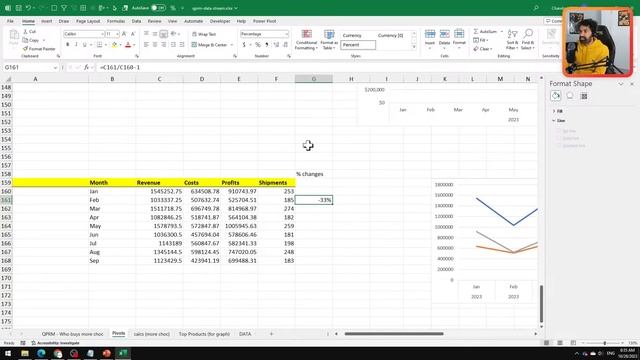Switch to the Formulas ribbon tab
Image resolution: width=640 pixels, height=360 pixels.
[x=116, y=21]
